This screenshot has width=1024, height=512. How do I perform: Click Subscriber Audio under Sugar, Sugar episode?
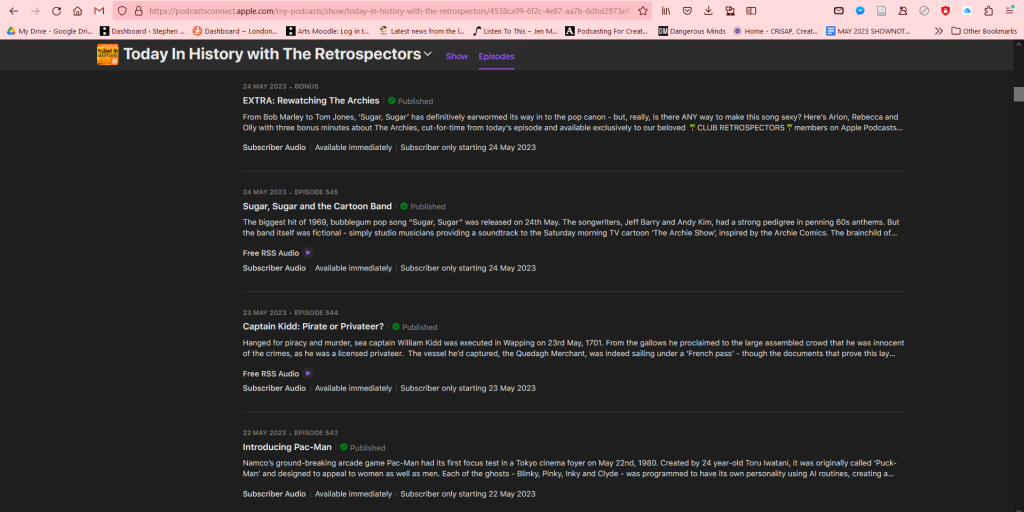pyautogui.click(x=274, y=268)
